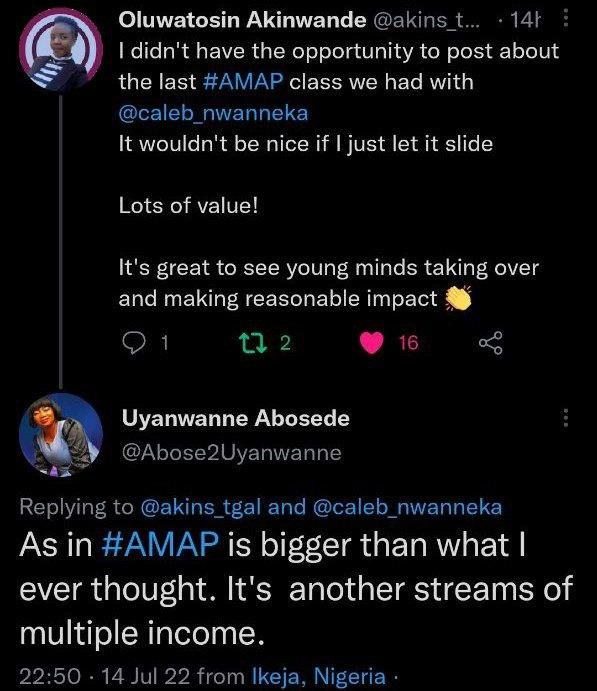Open the Ikeja, Nigeria location link

coord(319,676)
